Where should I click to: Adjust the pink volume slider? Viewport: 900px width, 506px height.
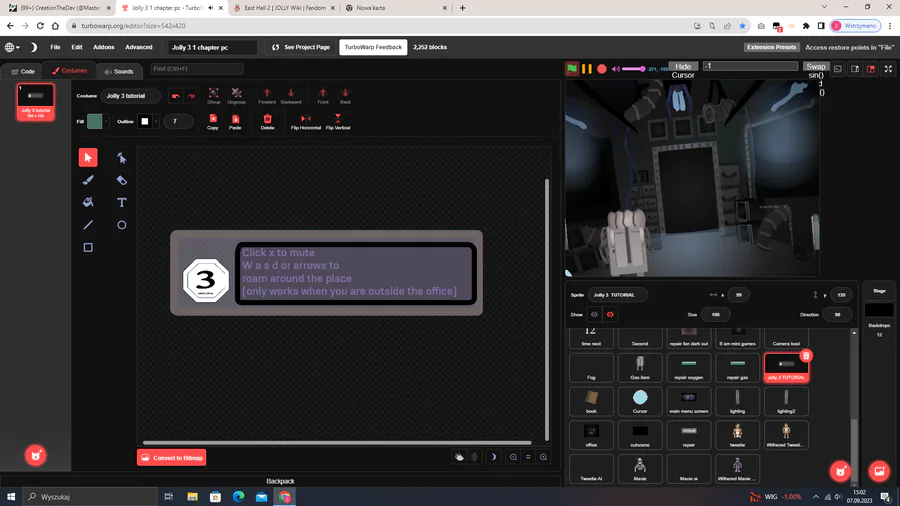point(634,69)
